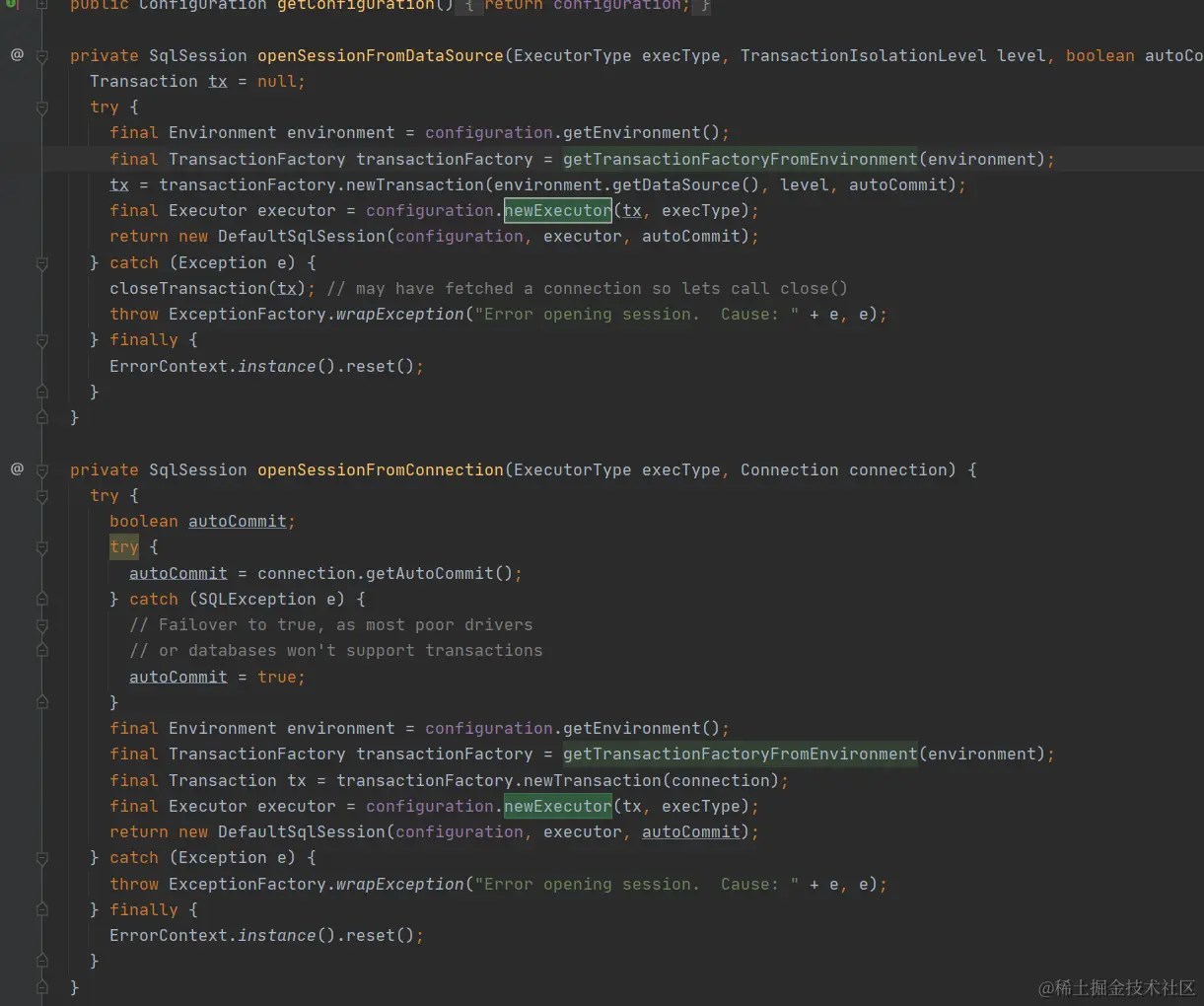
Task: Click highlighted newExecutor in openSessionFromConnection
Action: (558, 806)
